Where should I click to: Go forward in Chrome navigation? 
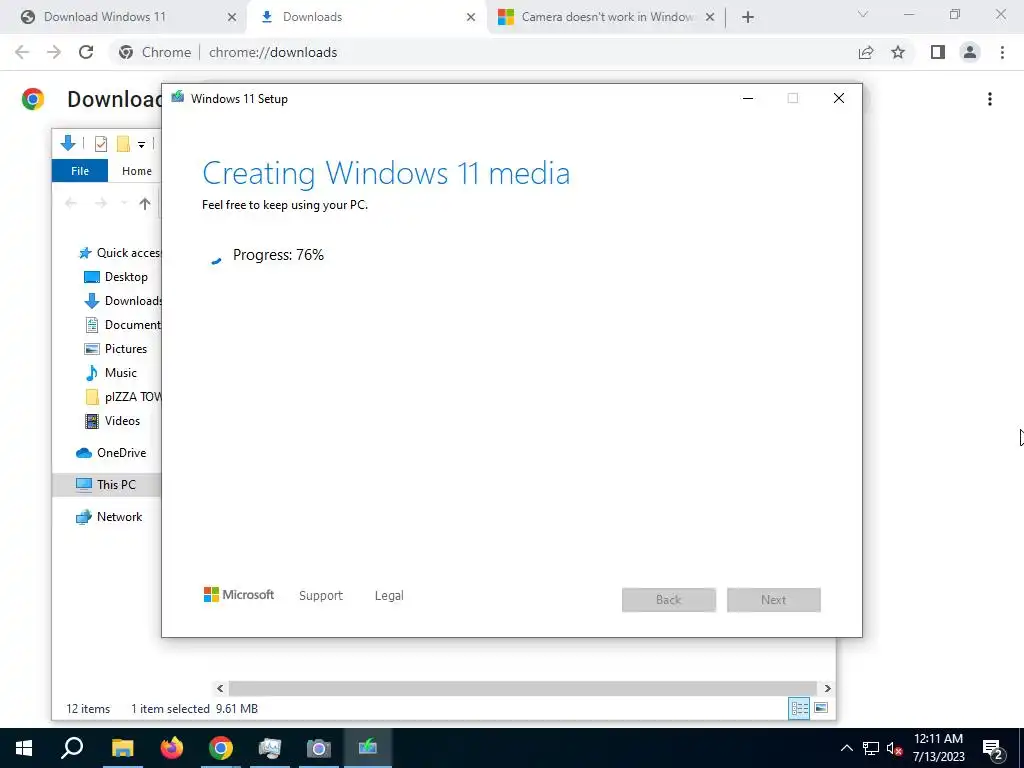click(54, 52)
